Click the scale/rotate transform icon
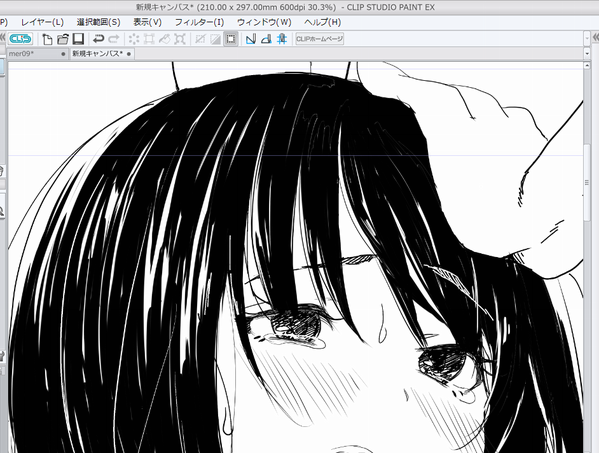Image resolution: width=599 pixels, height=453 pixels. pyautogui.click(x=149, y=39)
